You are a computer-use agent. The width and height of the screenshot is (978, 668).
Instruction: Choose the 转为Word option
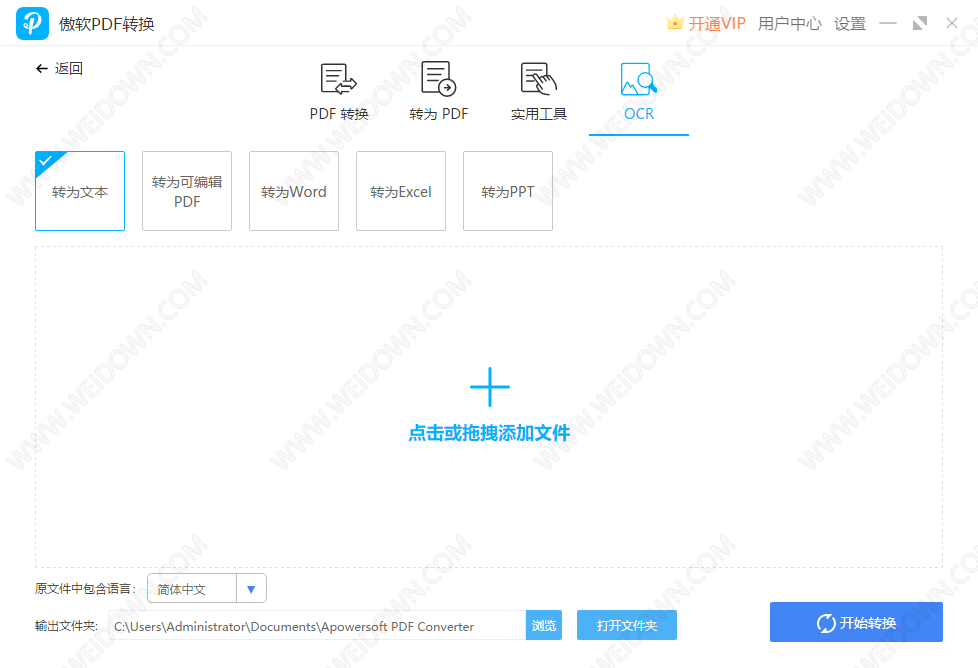tap(294, 191)
